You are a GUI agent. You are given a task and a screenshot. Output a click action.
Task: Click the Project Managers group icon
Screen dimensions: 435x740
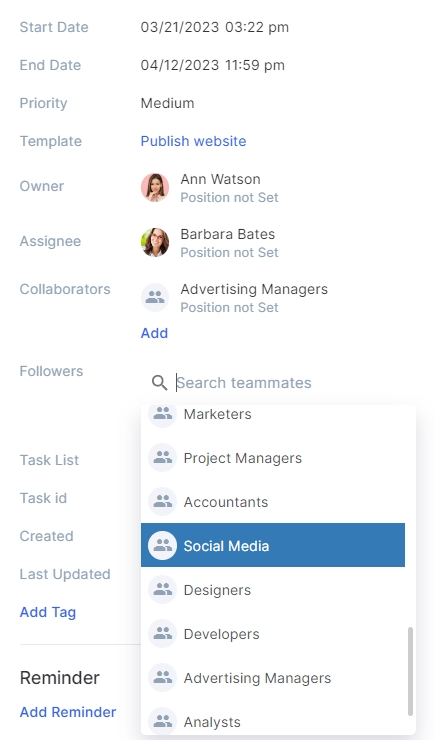162,457
